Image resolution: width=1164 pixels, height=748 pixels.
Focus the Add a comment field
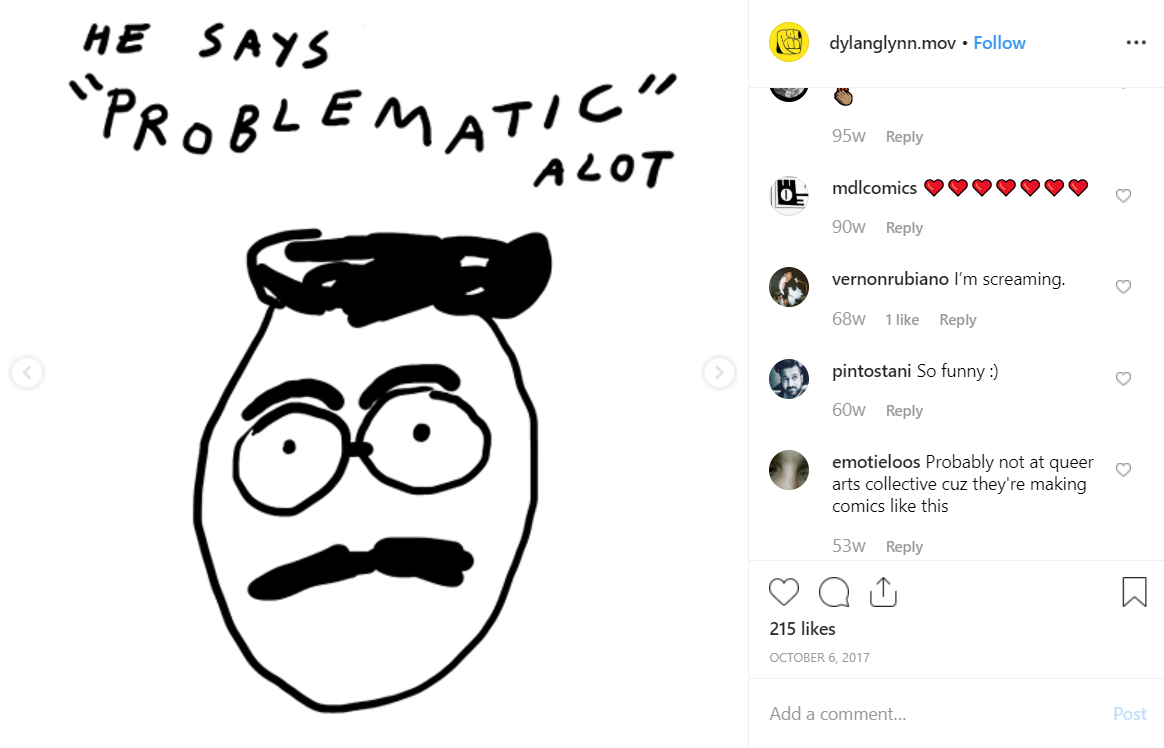pos(935,714)
